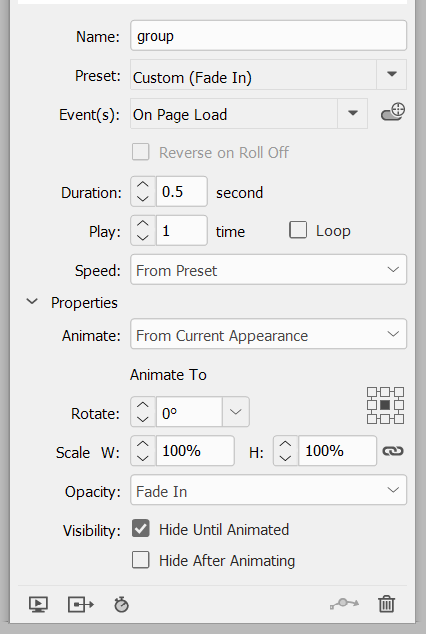Open the Speed dropdown showing From Preset
This screenshot has height=634, width=426.
point(268,269)
